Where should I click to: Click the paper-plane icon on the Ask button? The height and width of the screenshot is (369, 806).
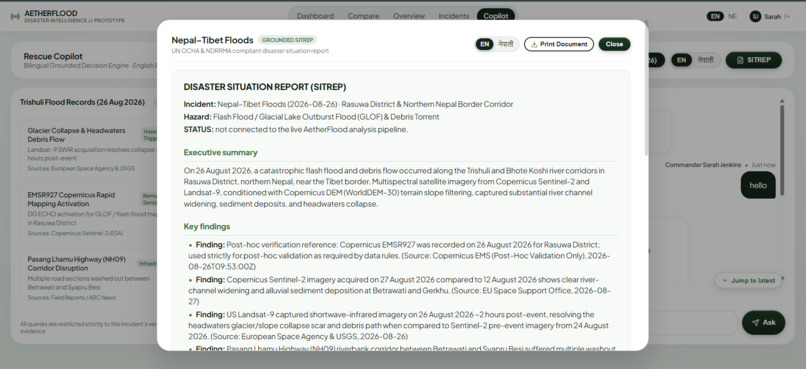(755, 323)
